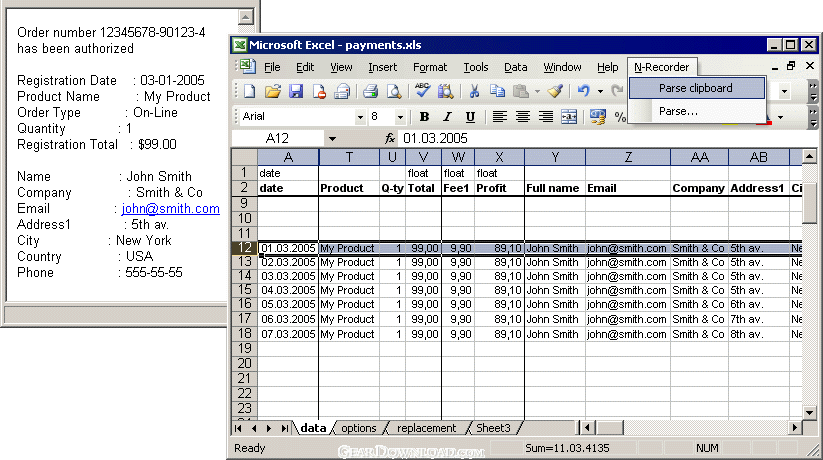
Task: Select the Format Painter brush icon
Action: (x=555, y=91)
